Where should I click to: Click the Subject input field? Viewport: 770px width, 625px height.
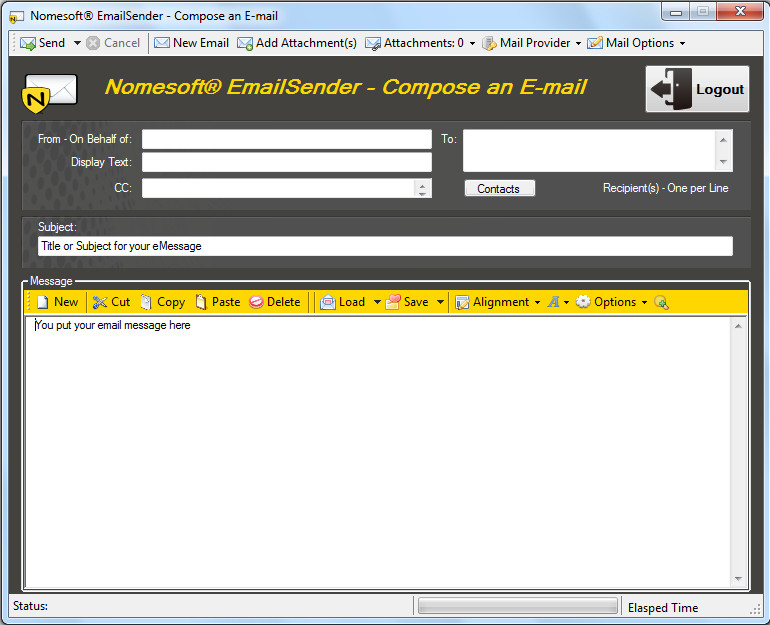[385, 246]
